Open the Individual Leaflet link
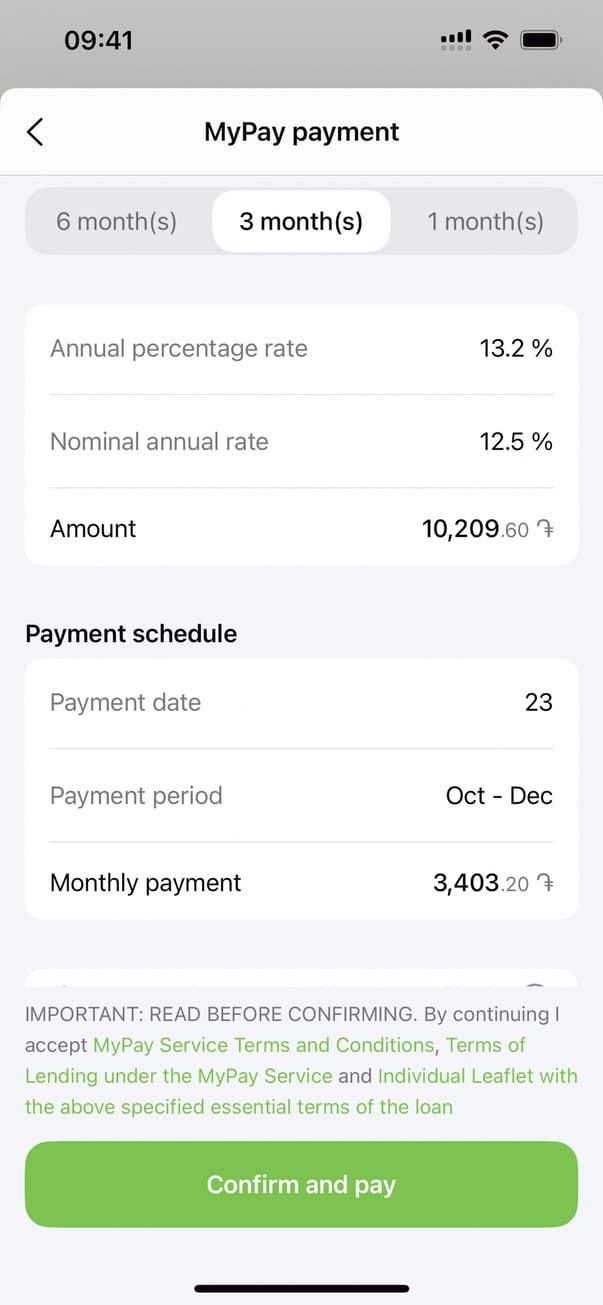The image size is (603, 1305). pyautogui.click(x=477, y=1076)
